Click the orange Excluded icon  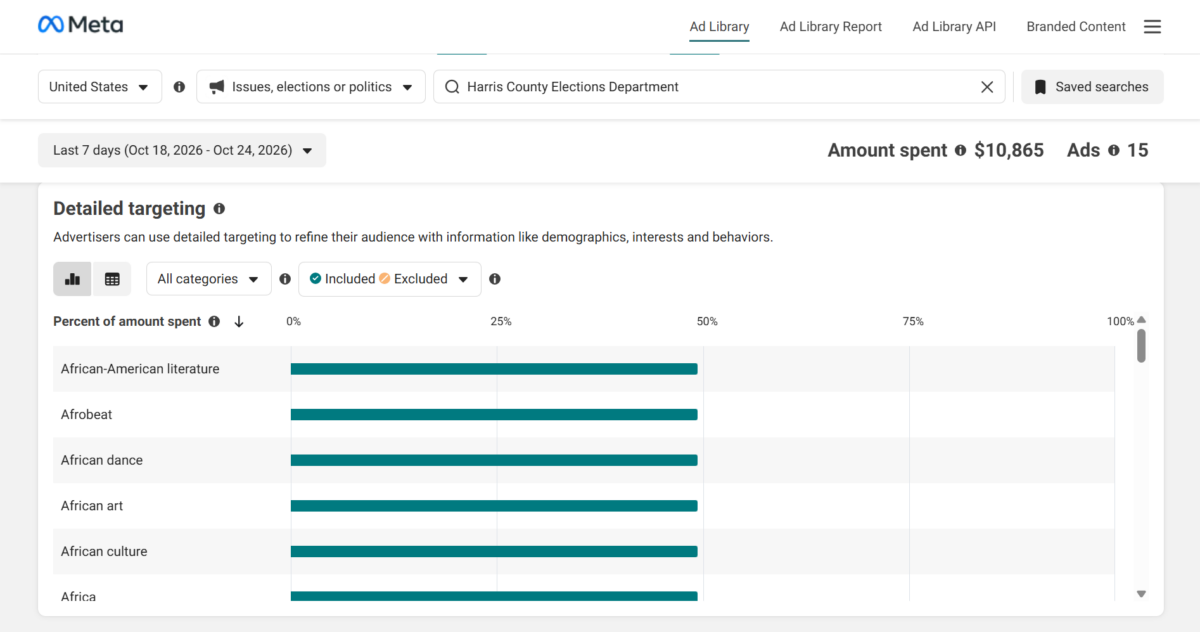click(385, 279)
